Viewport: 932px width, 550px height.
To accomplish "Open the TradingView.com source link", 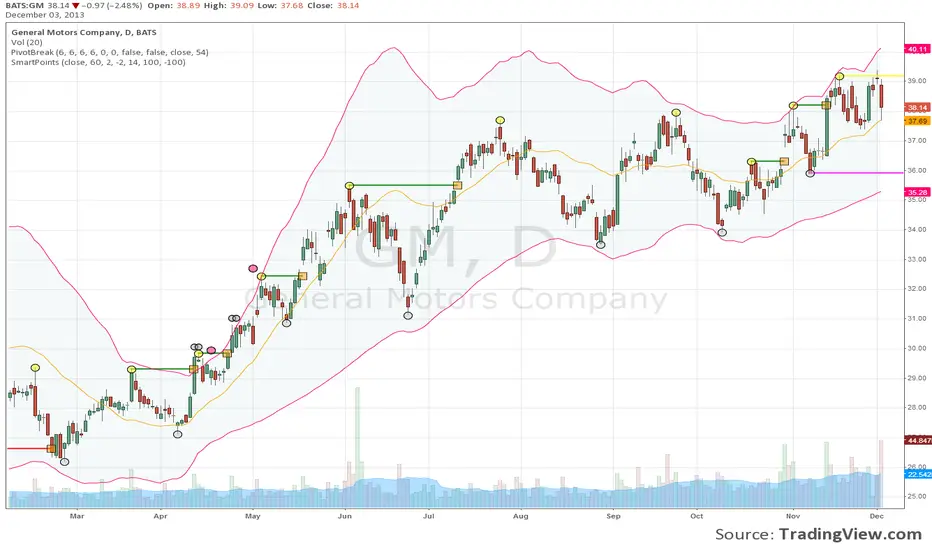I will [851, 534].
